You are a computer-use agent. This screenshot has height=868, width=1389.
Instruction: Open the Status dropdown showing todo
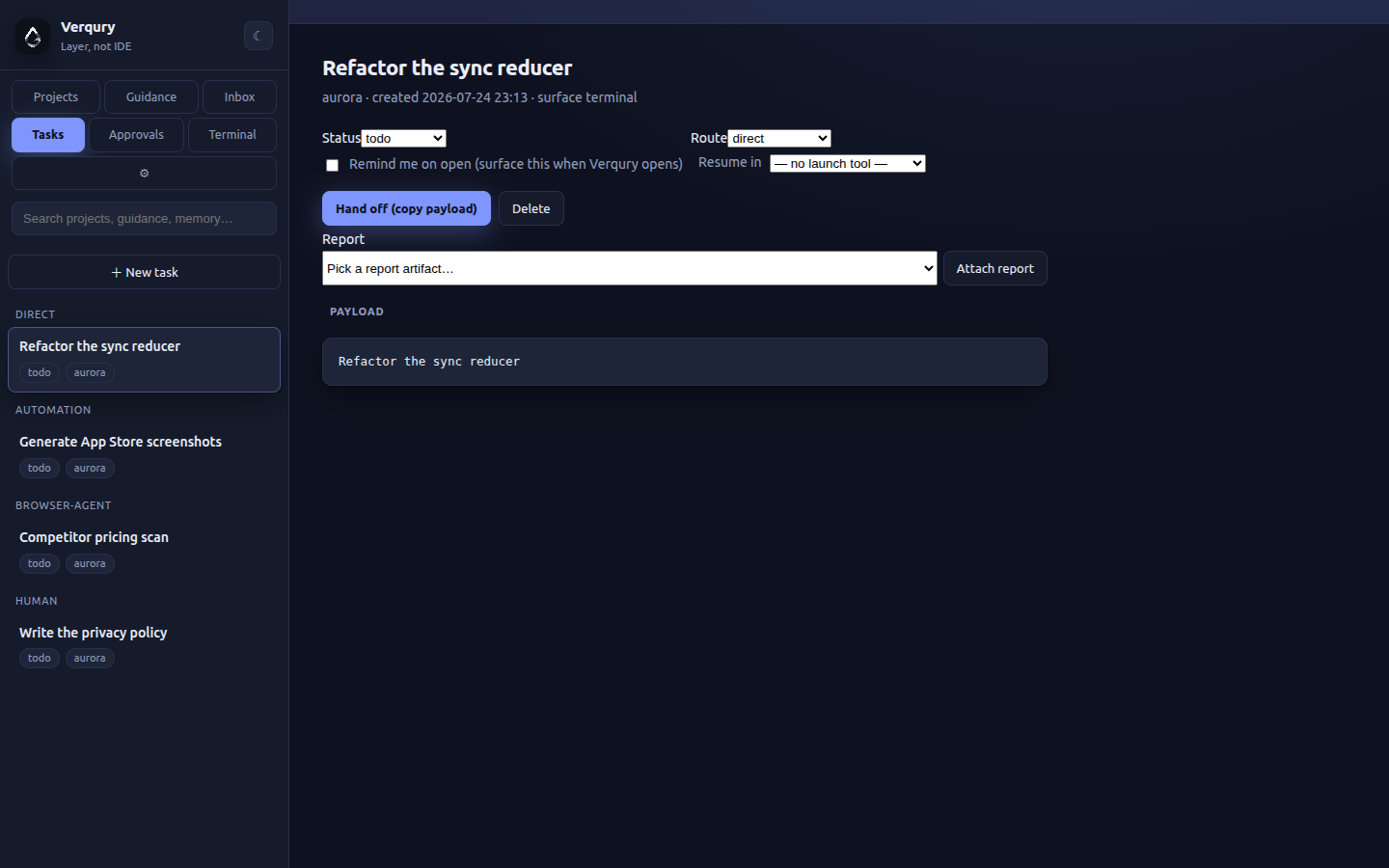point(403,138)
